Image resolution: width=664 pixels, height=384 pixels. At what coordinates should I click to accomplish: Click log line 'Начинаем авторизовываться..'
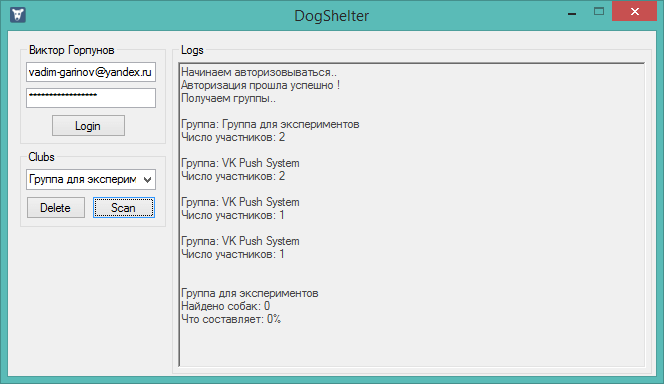259,72
